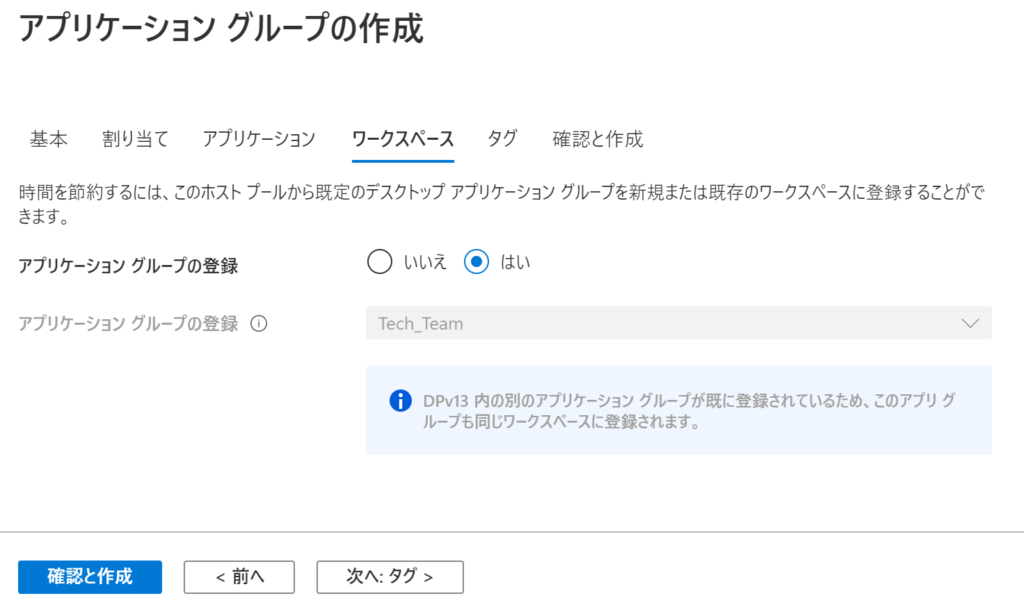The height and width of the screenshot is (612, 1024).
Task: Select the いいえ radio button
Action: (x=379, y=262)
